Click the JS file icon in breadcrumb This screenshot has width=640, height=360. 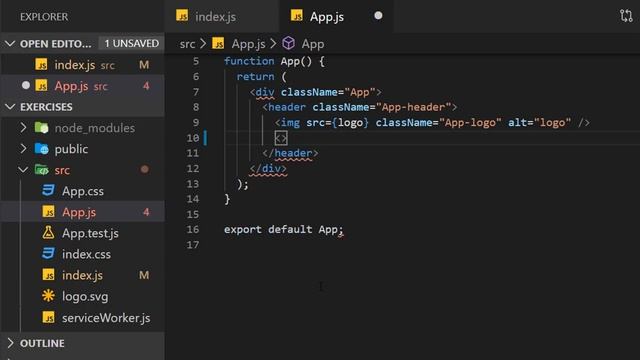[x=218, y=43]
